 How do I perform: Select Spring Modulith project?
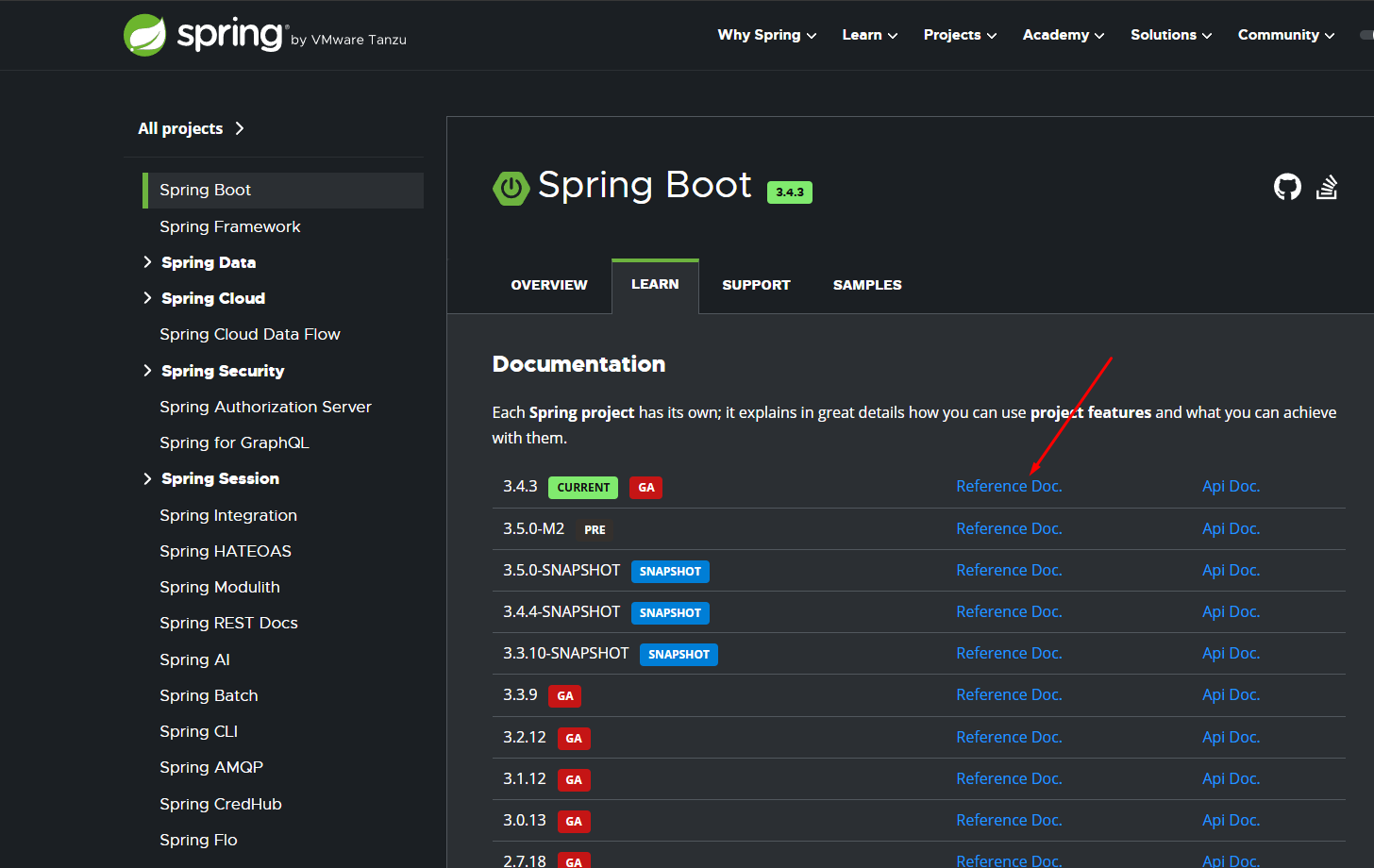(220, 587)
